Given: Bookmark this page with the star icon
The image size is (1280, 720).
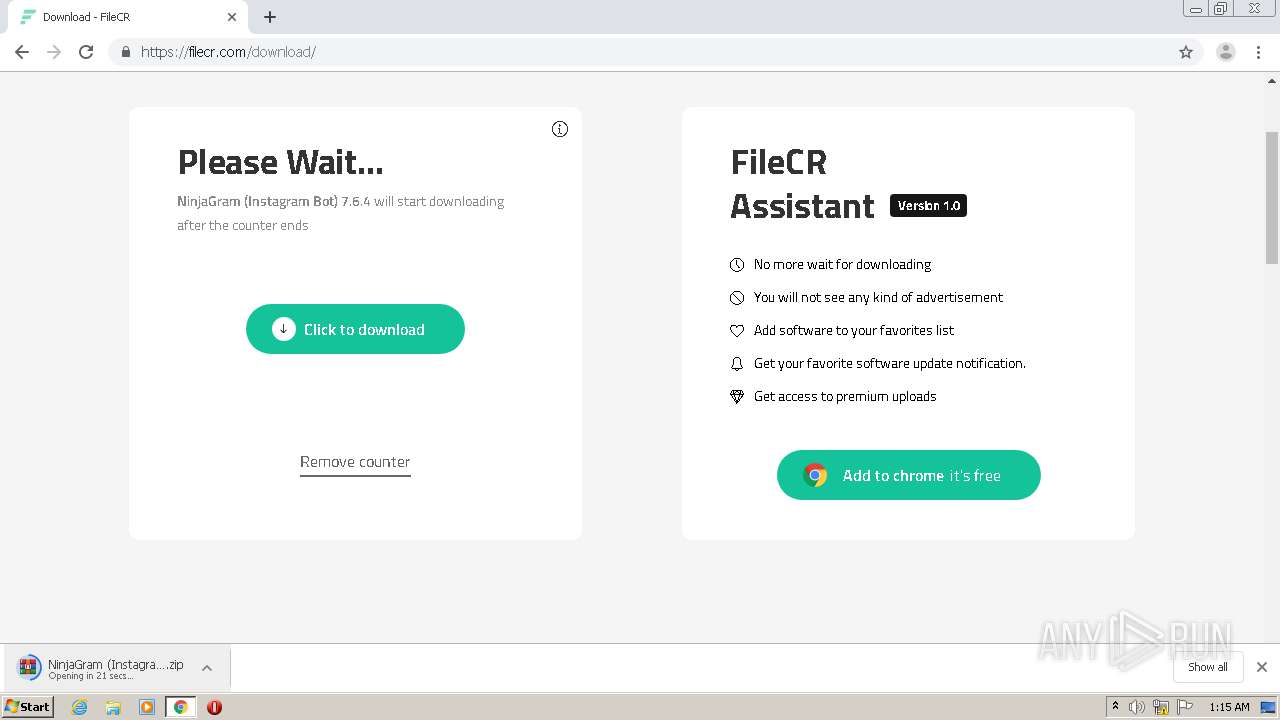Looking at the screenshot, I should (x=1186, y=52).
